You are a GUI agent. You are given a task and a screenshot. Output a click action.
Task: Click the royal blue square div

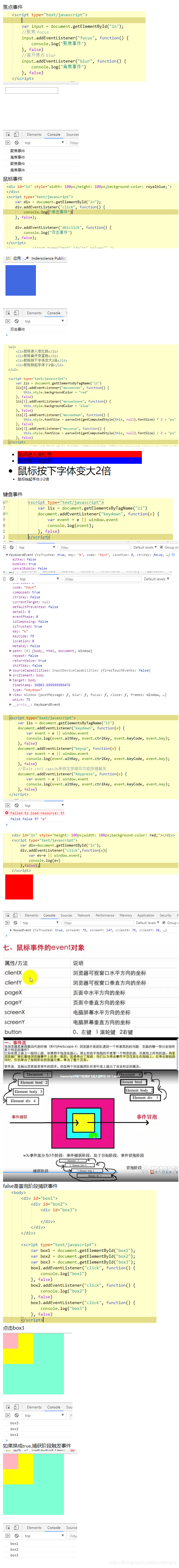pyautogui.click(x=21, y=280)
